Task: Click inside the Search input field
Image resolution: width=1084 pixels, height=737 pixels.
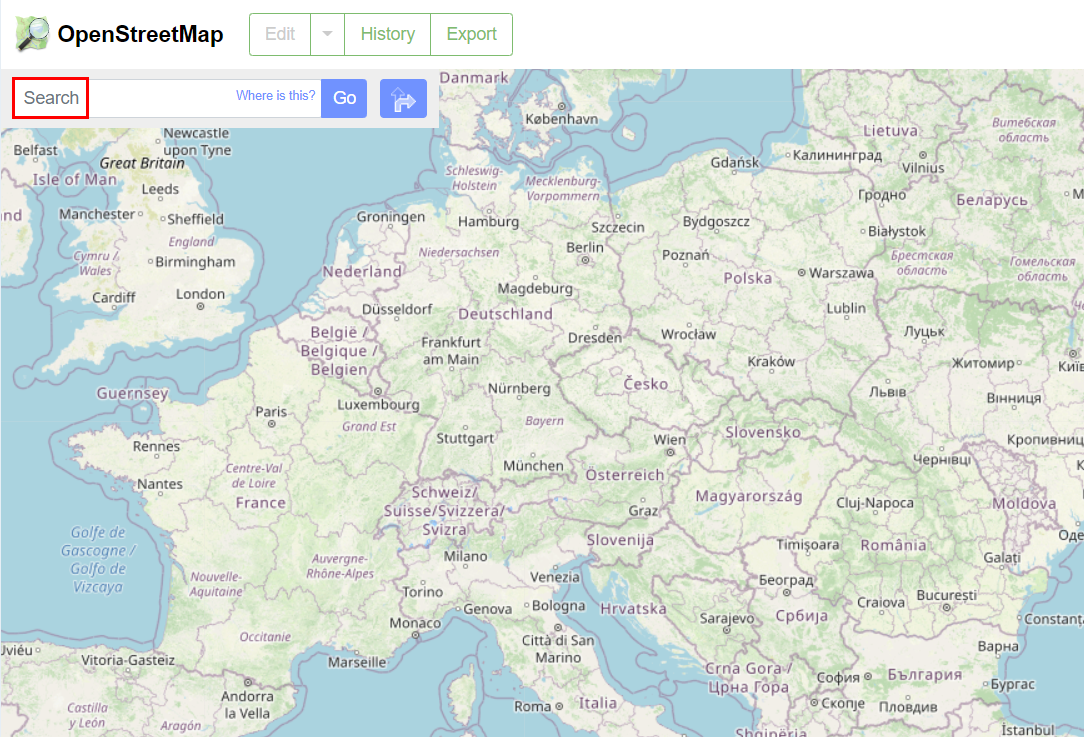Action: (x=150, y=98)
